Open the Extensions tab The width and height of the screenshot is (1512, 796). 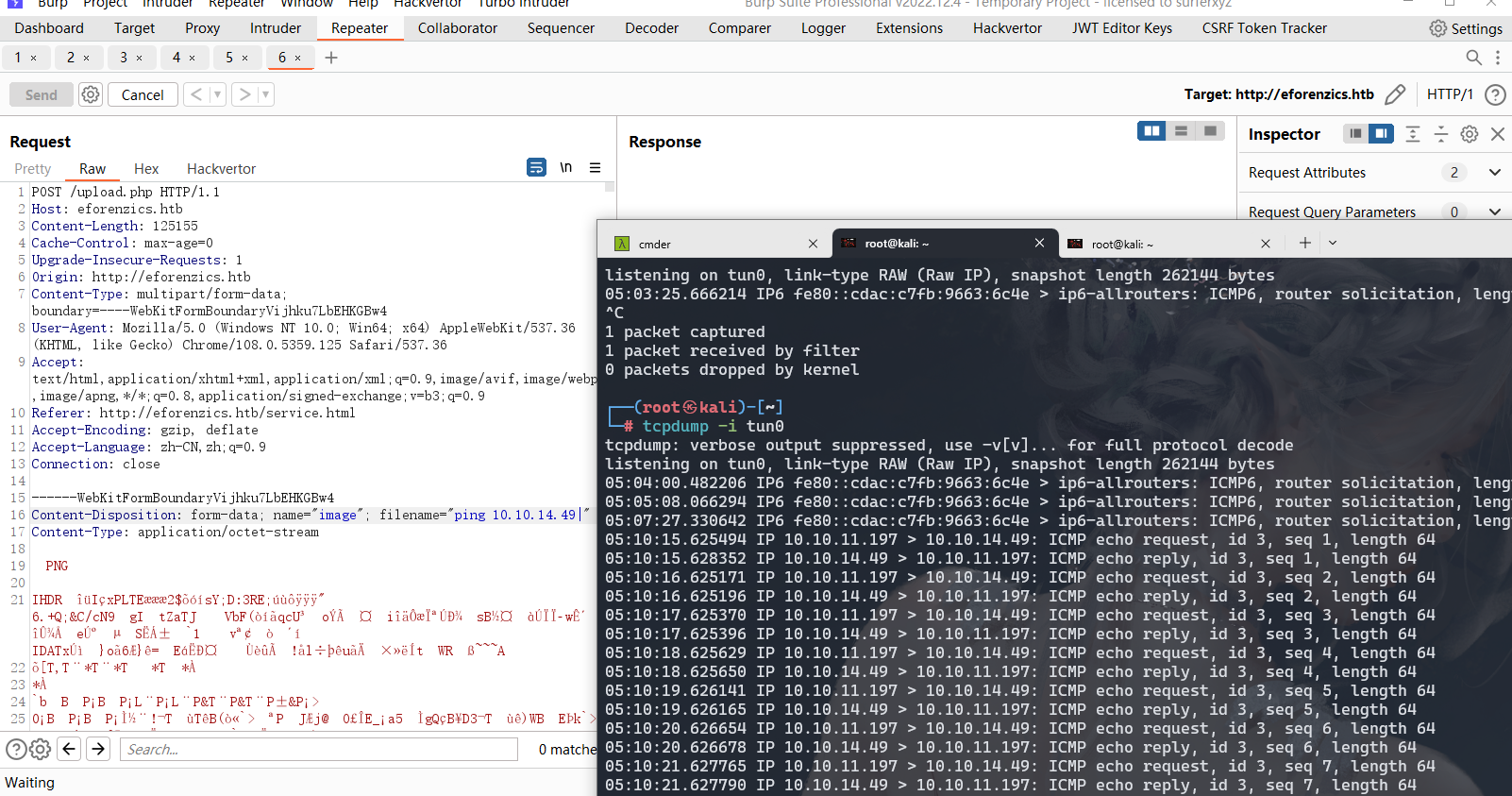pos(909,28)
